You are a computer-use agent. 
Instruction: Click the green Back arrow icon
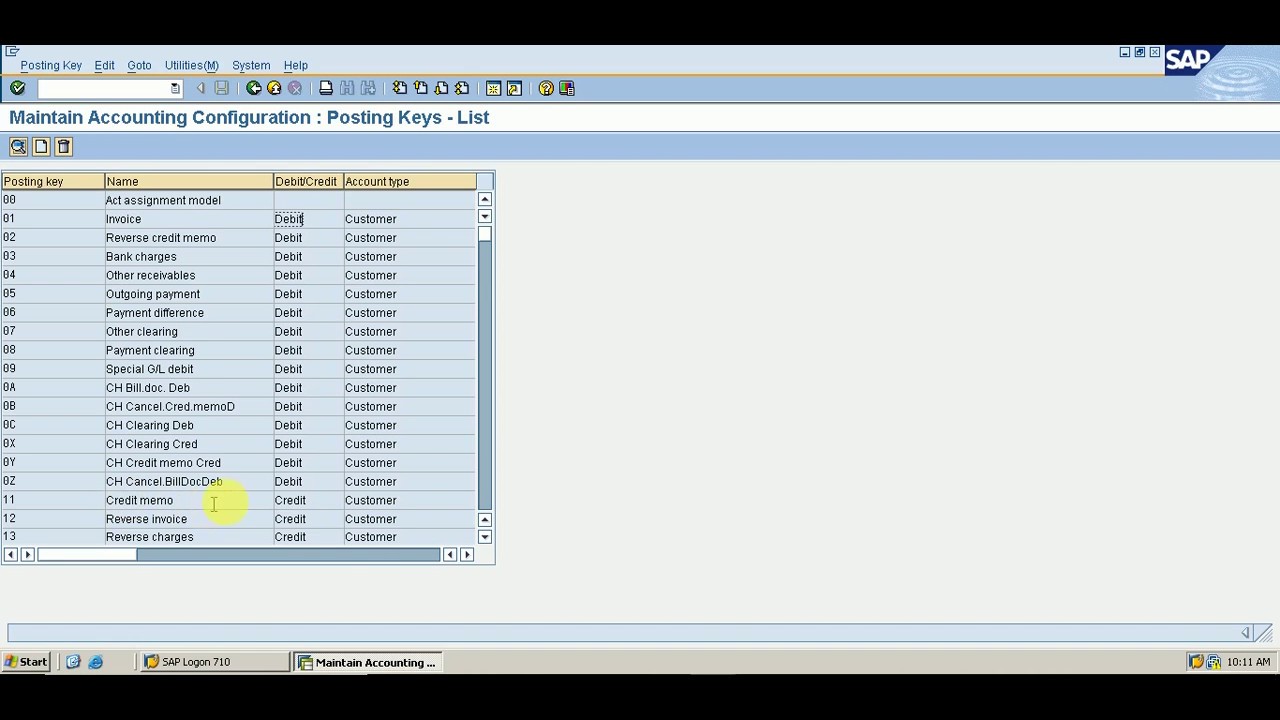point(254,88)
